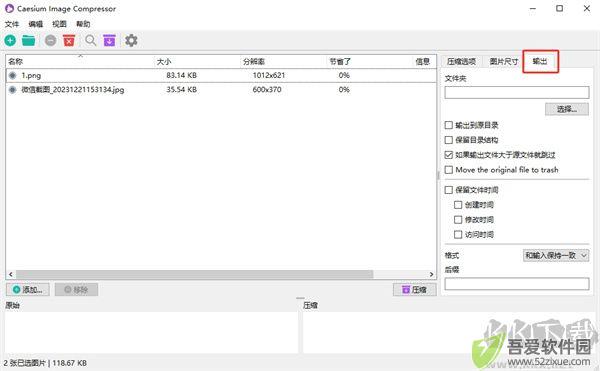600x371 pixels.
Task: Click the grey remove item toolbar icon
Action: 51,40
